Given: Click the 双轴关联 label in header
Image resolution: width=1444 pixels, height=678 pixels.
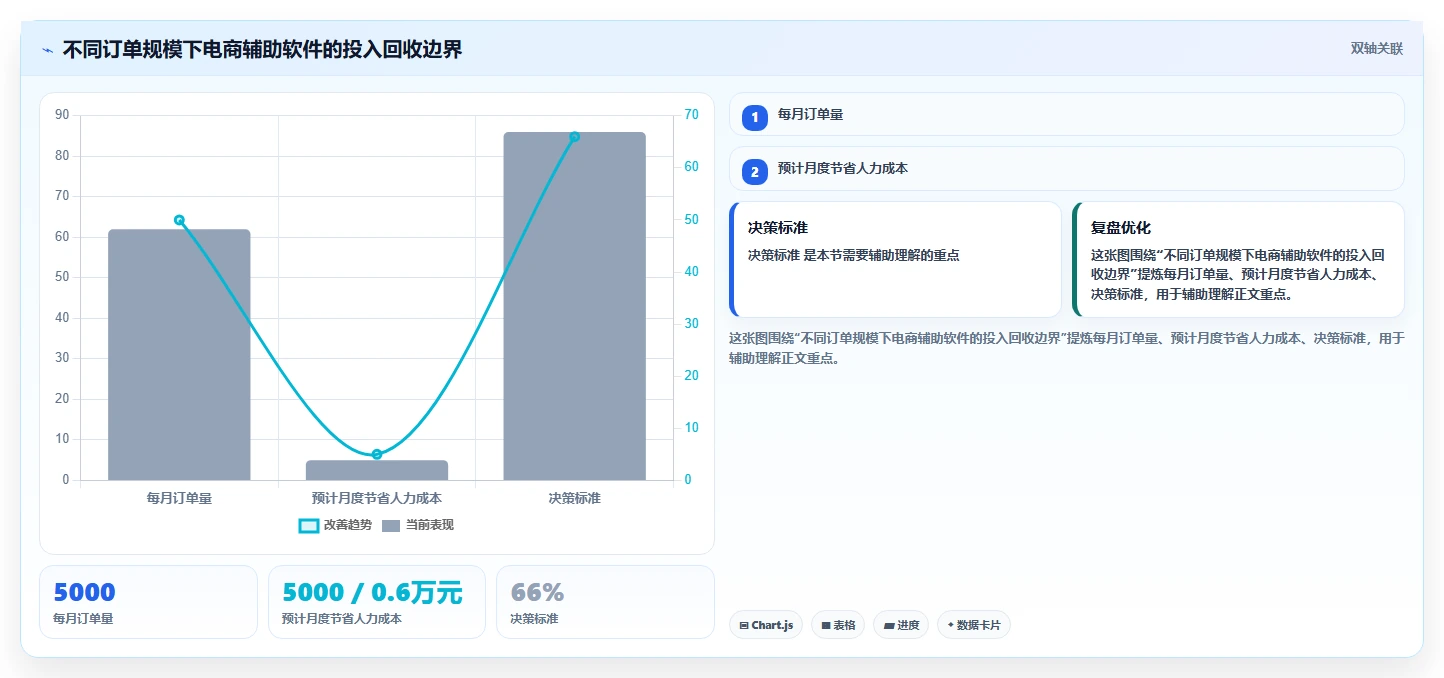Looking at the screenshot, I should [x=1377, y=49].
